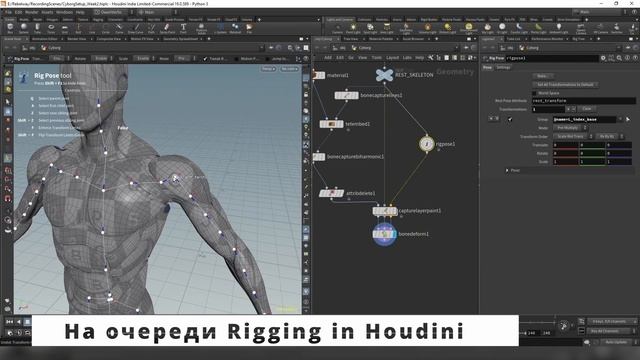Click the group selection arrow button

tap(628, 119)
